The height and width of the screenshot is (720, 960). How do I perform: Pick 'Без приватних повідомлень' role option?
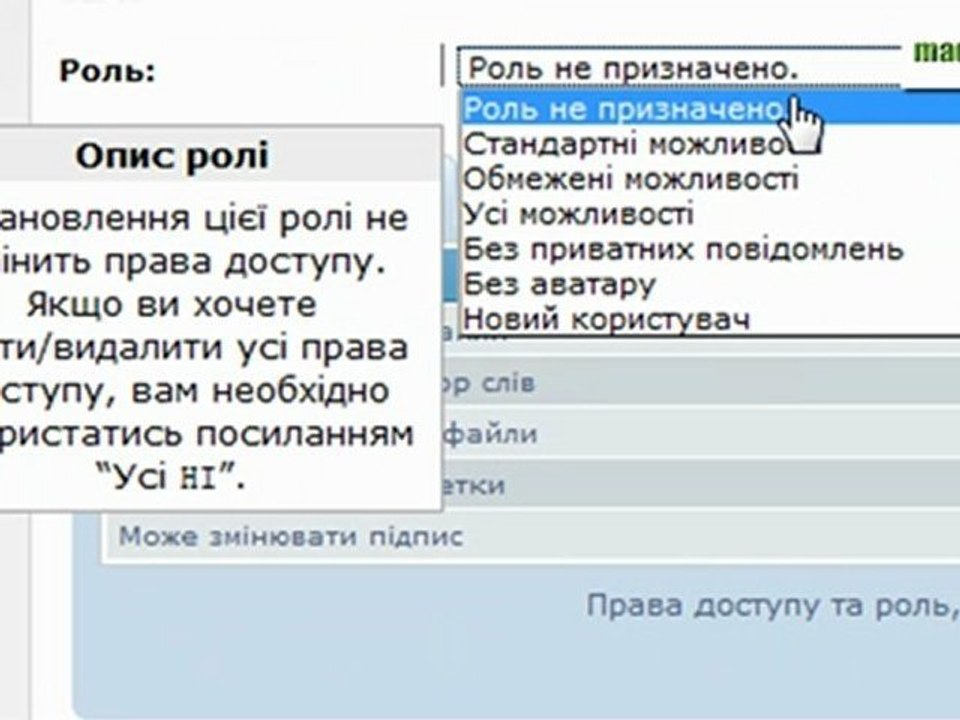click(x=711, y=249)
